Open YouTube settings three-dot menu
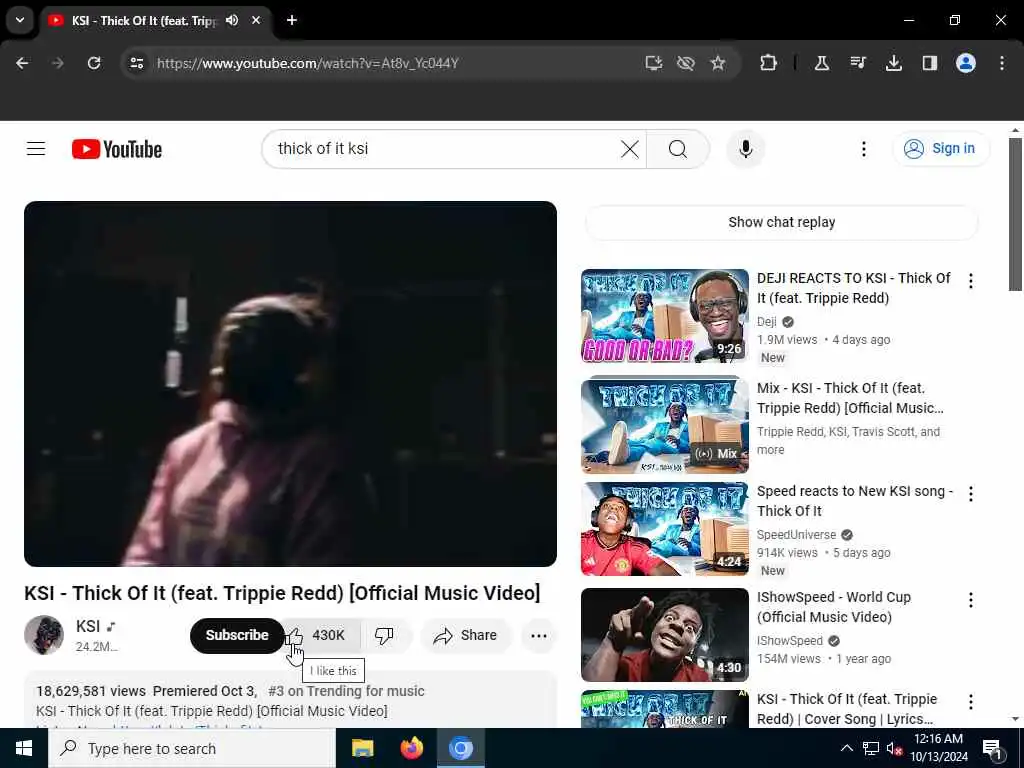Screen dimensions: 1024x768 863,149
